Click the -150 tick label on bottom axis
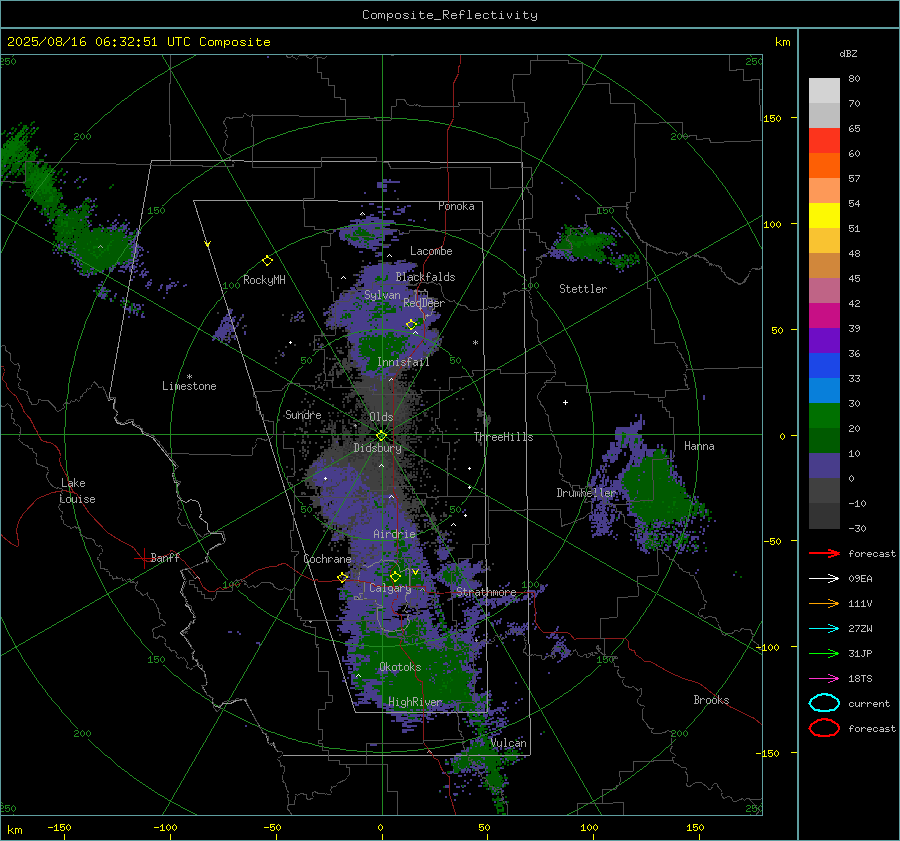The image size is (900, 841). [59, 827]
